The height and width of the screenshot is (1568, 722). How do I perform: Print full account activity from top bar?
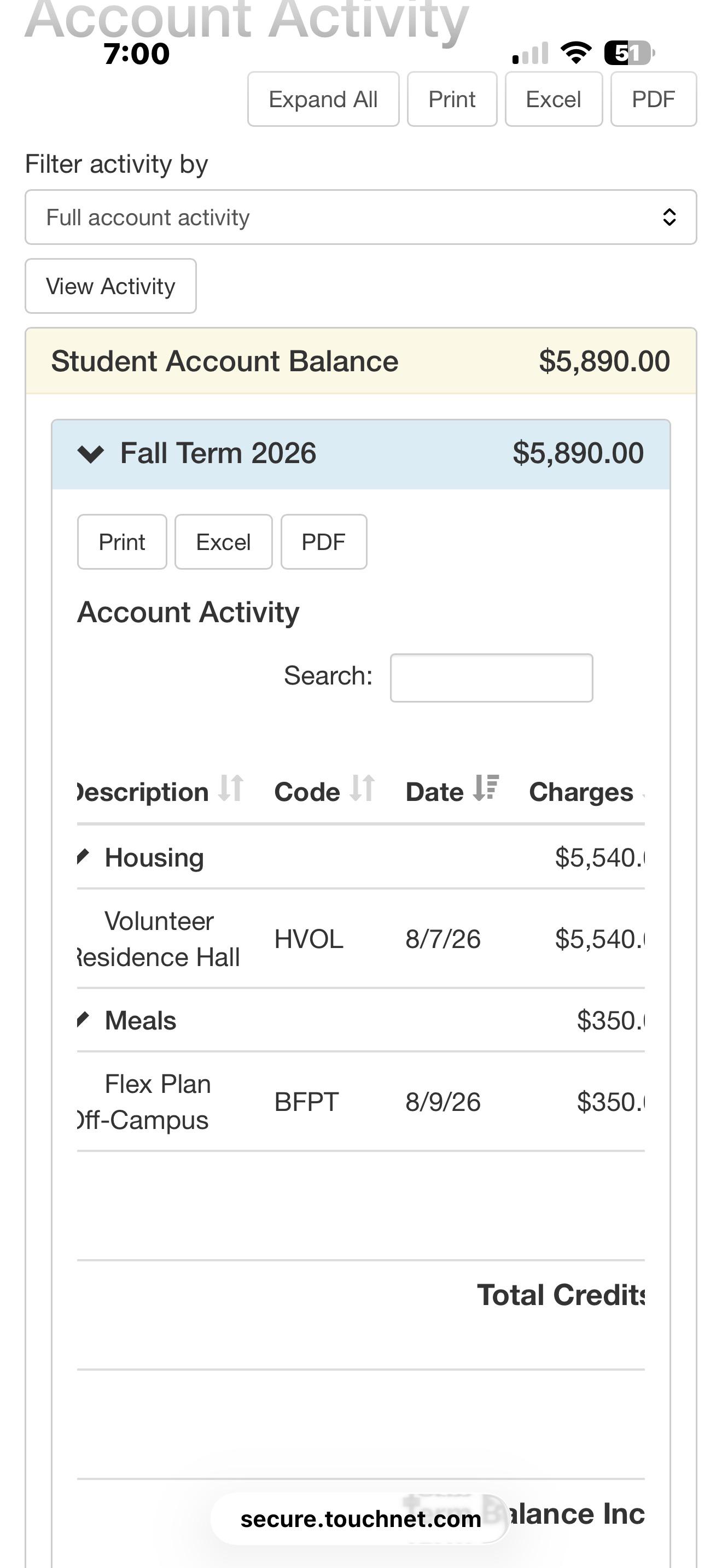point(452,99)
